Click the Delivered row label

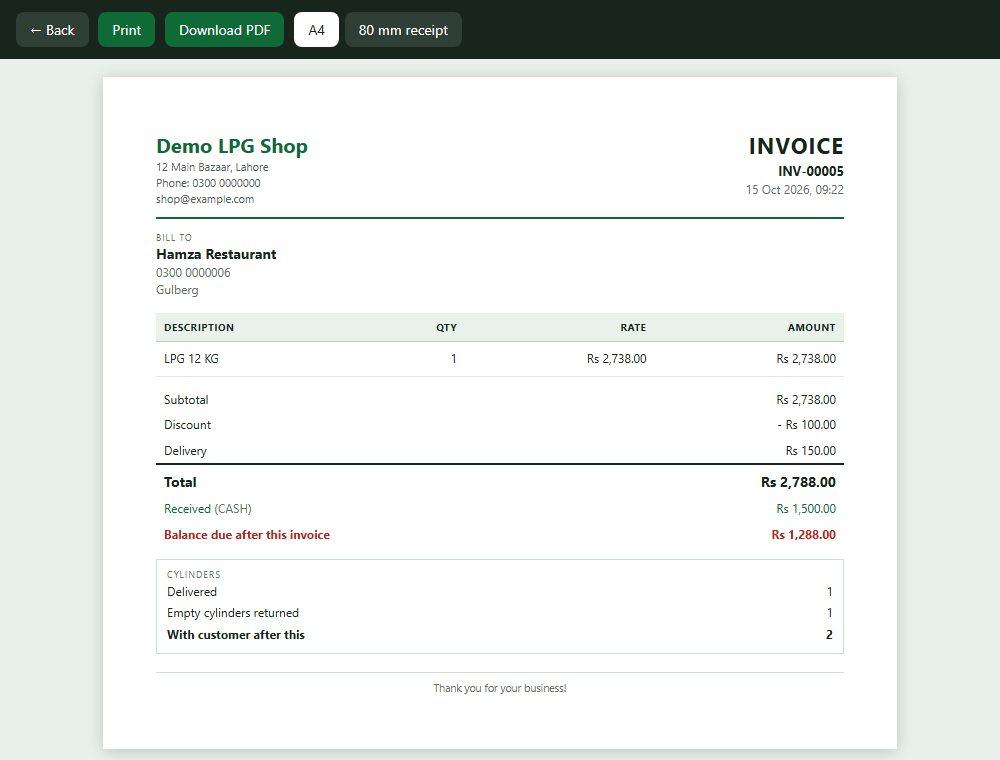click(192, 592)
